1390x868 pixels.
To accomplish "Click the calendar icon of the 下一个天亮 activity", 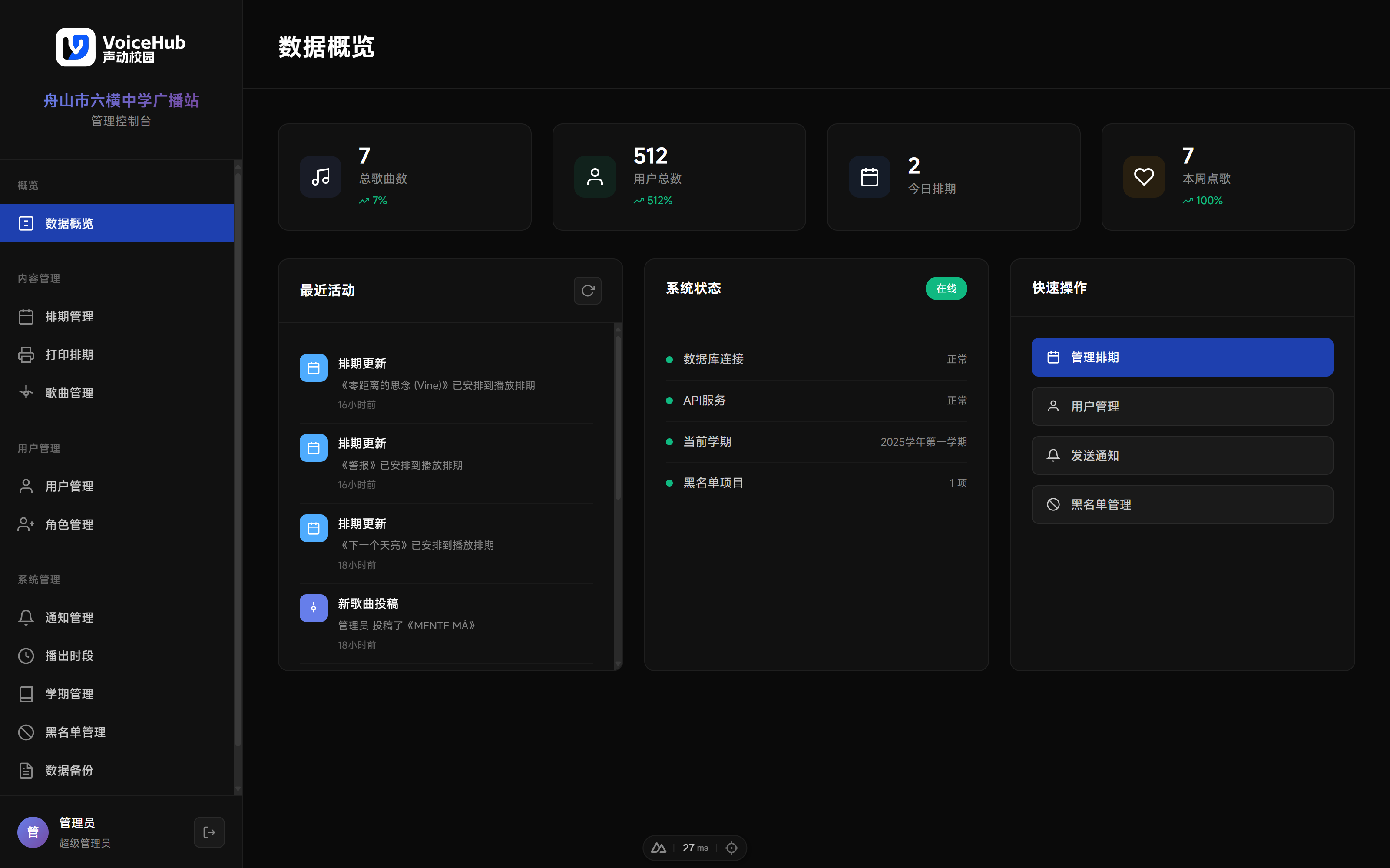I will click(313, 528).
